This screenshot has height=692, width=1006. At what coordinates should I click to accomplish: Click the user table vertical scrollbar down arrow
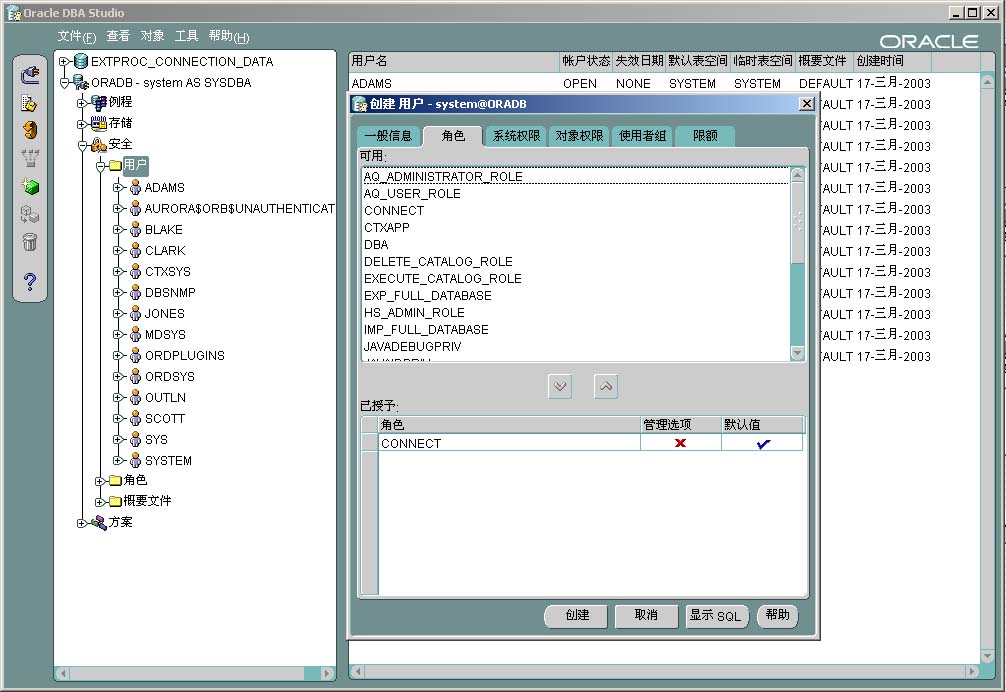coord(987,657)
